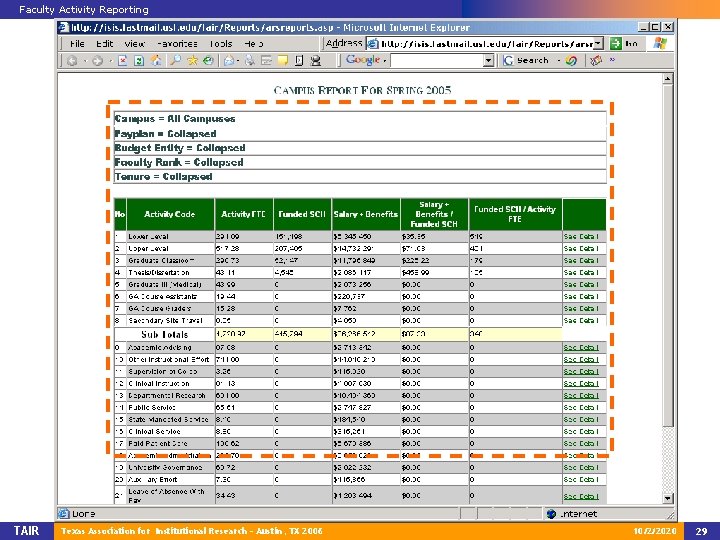Open See Detail for Graduate Classroom row

pyautogui.click(x=581, y=260)
